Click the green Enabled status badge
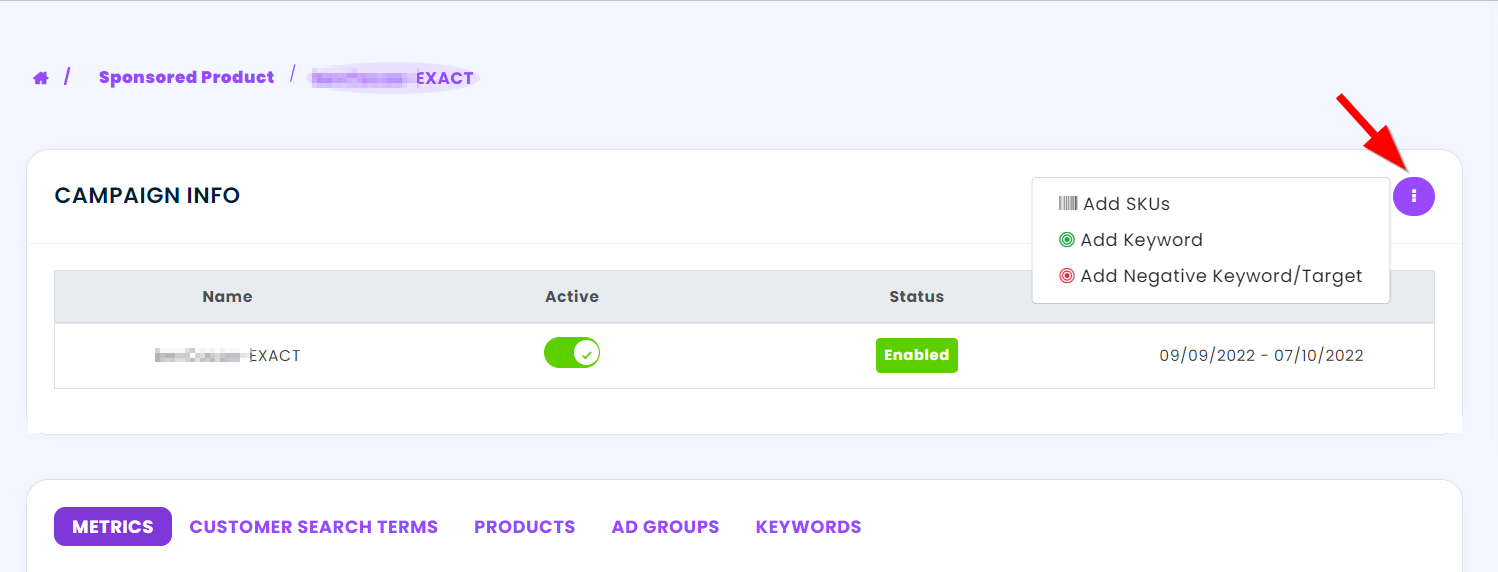 [x=916, y=355]
